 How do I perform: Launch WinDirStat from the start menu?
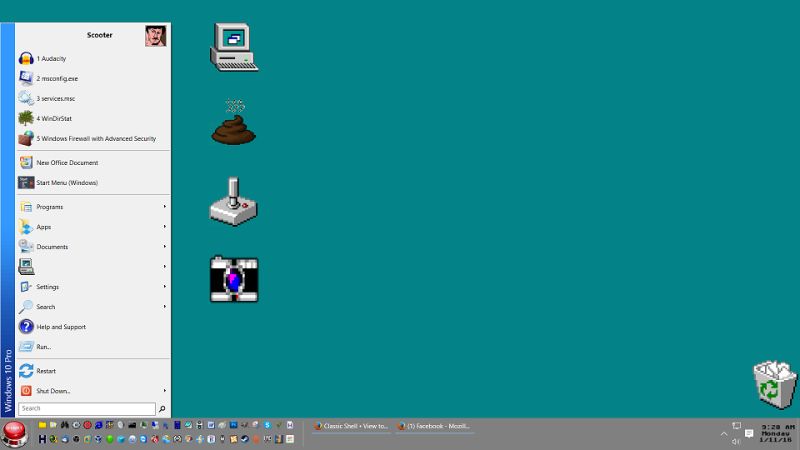click(x=93, y=118)
